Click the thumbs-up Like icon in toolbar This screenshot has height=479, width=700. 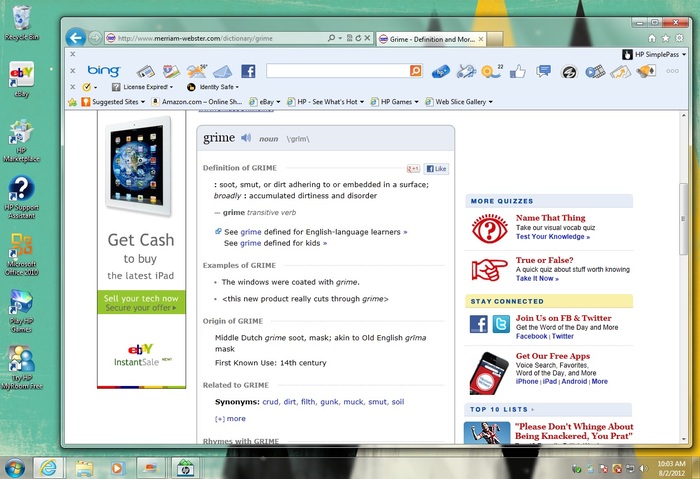click(x=518, y=71)
